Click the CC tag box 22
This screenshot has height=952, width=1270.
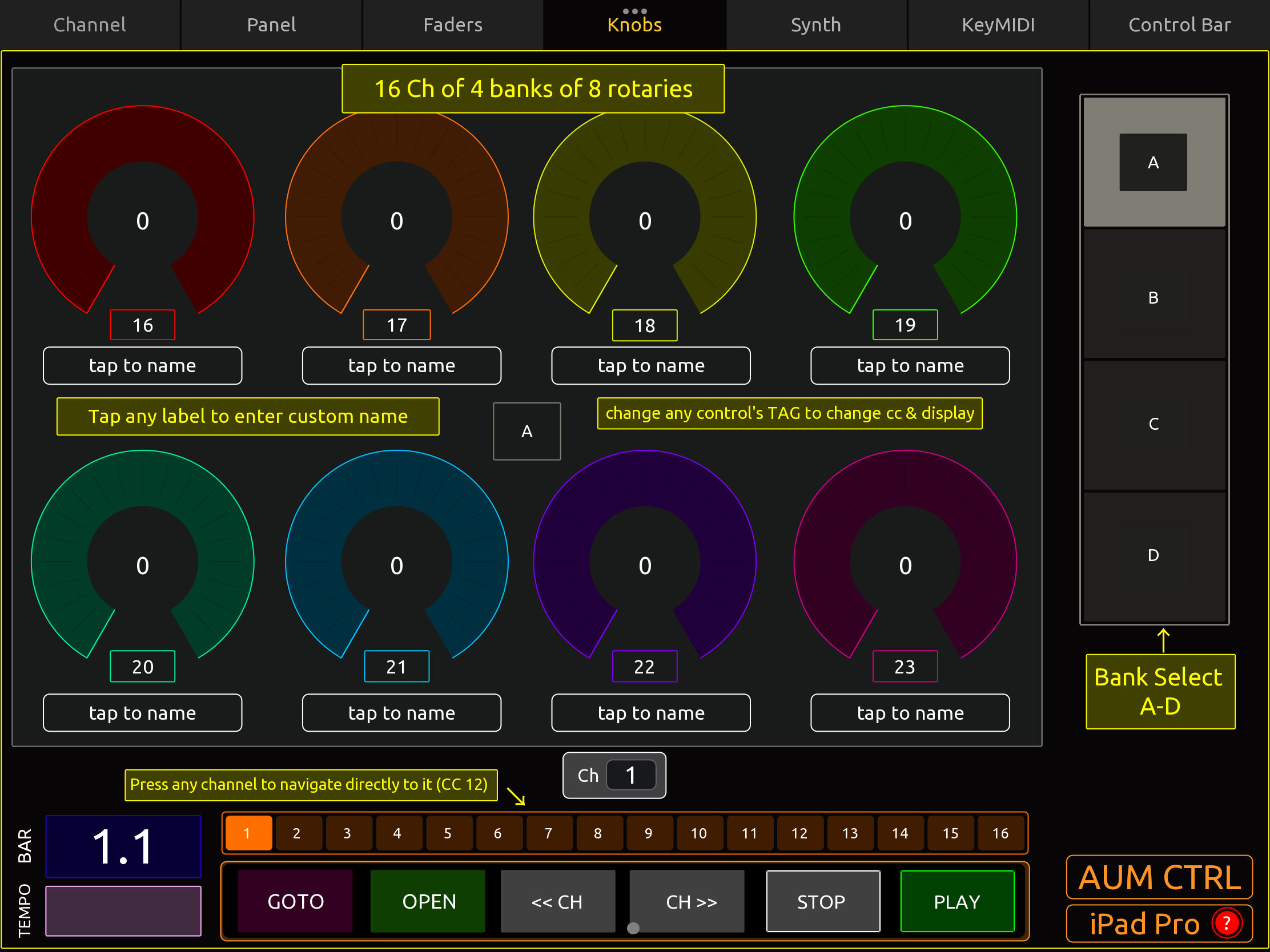pos(644,666)
